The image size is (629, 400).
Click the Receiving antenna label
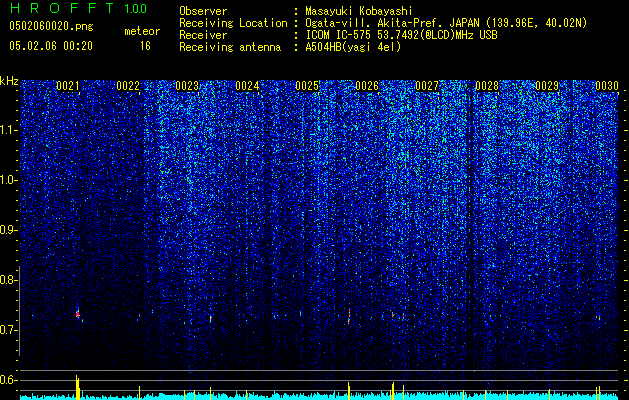tap(230, 47)
